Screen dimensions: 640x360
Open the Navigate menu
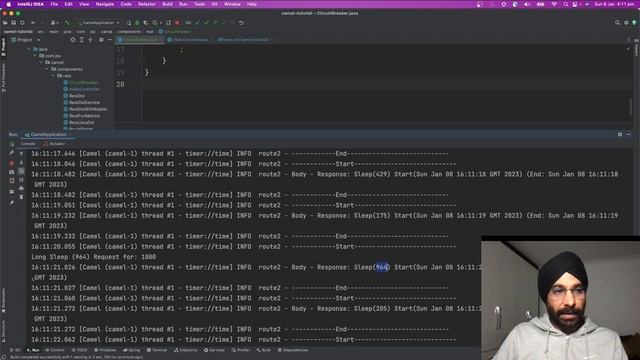pos(104,4)
